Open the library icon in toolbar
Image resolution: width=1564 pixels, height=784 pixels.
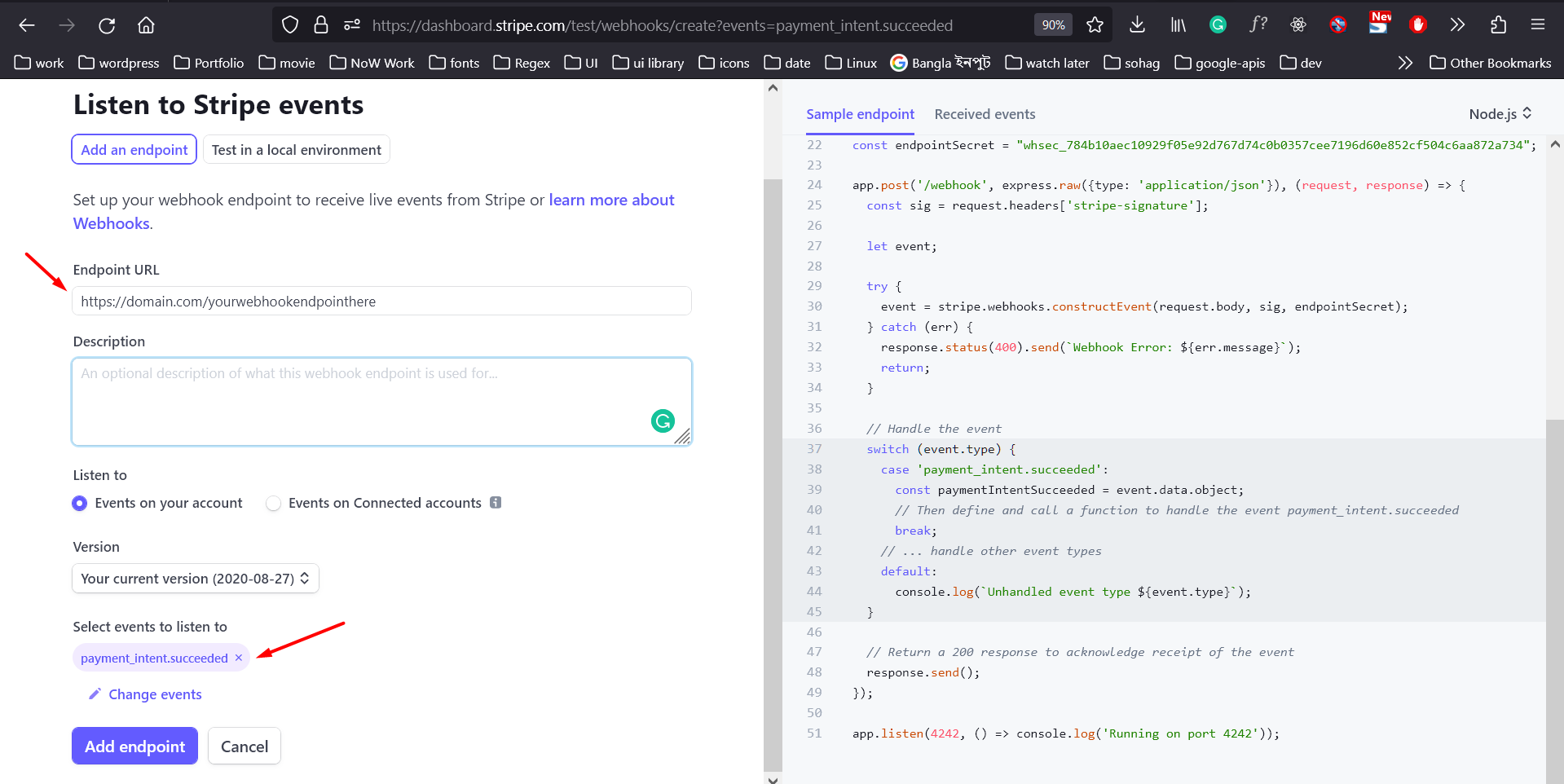coord(1178,25)
